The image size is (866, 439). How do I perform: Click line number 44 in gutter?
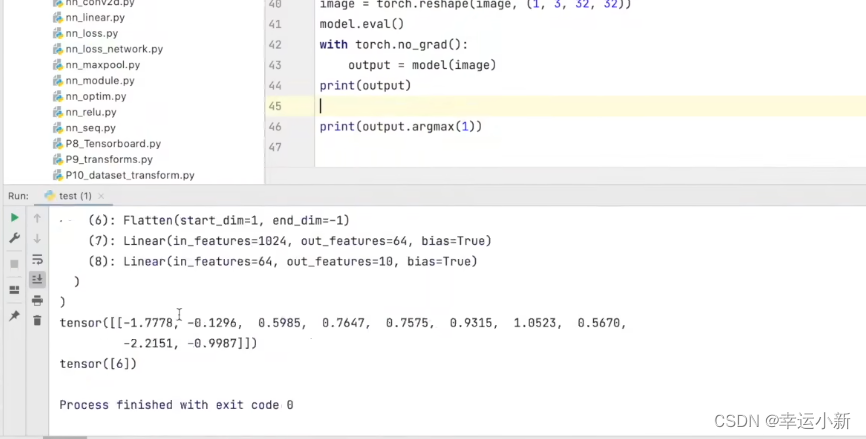pos(274,86)
